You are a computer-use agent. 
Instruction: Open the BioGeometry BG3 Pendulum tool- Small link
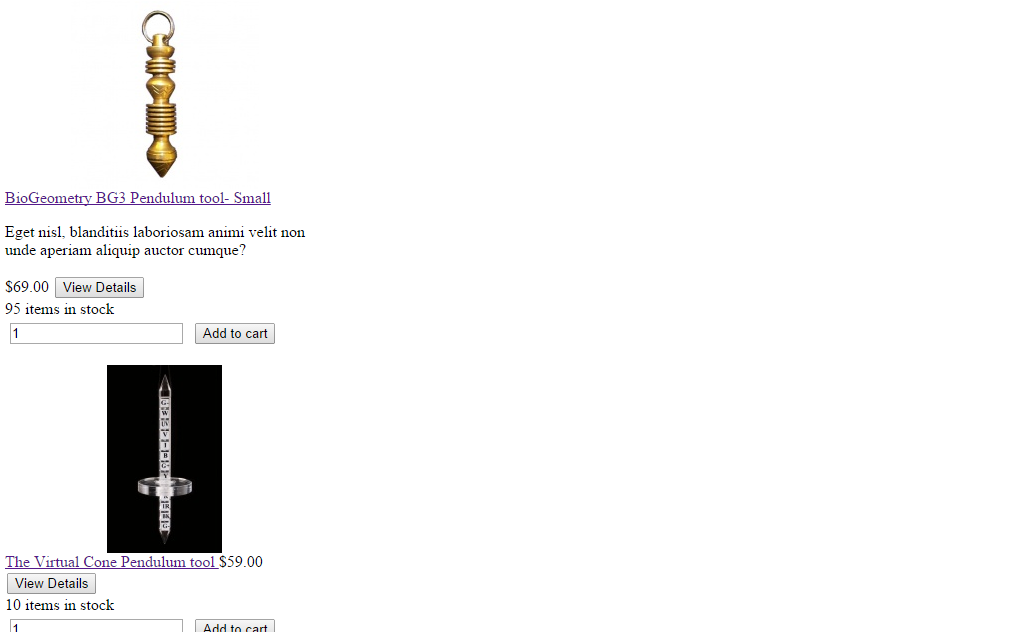click(x=138, y=198)
